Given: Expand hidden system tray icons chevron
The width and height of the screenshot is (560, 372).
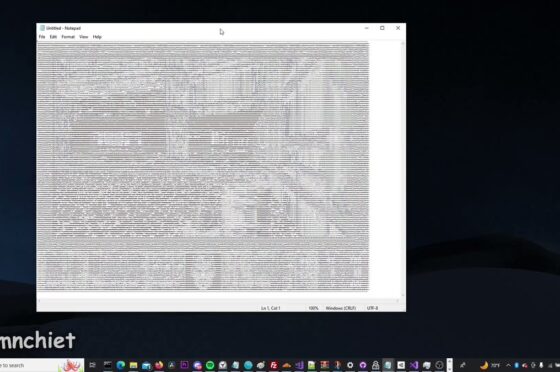Looking at the screenshot, I should click(508, 365).
